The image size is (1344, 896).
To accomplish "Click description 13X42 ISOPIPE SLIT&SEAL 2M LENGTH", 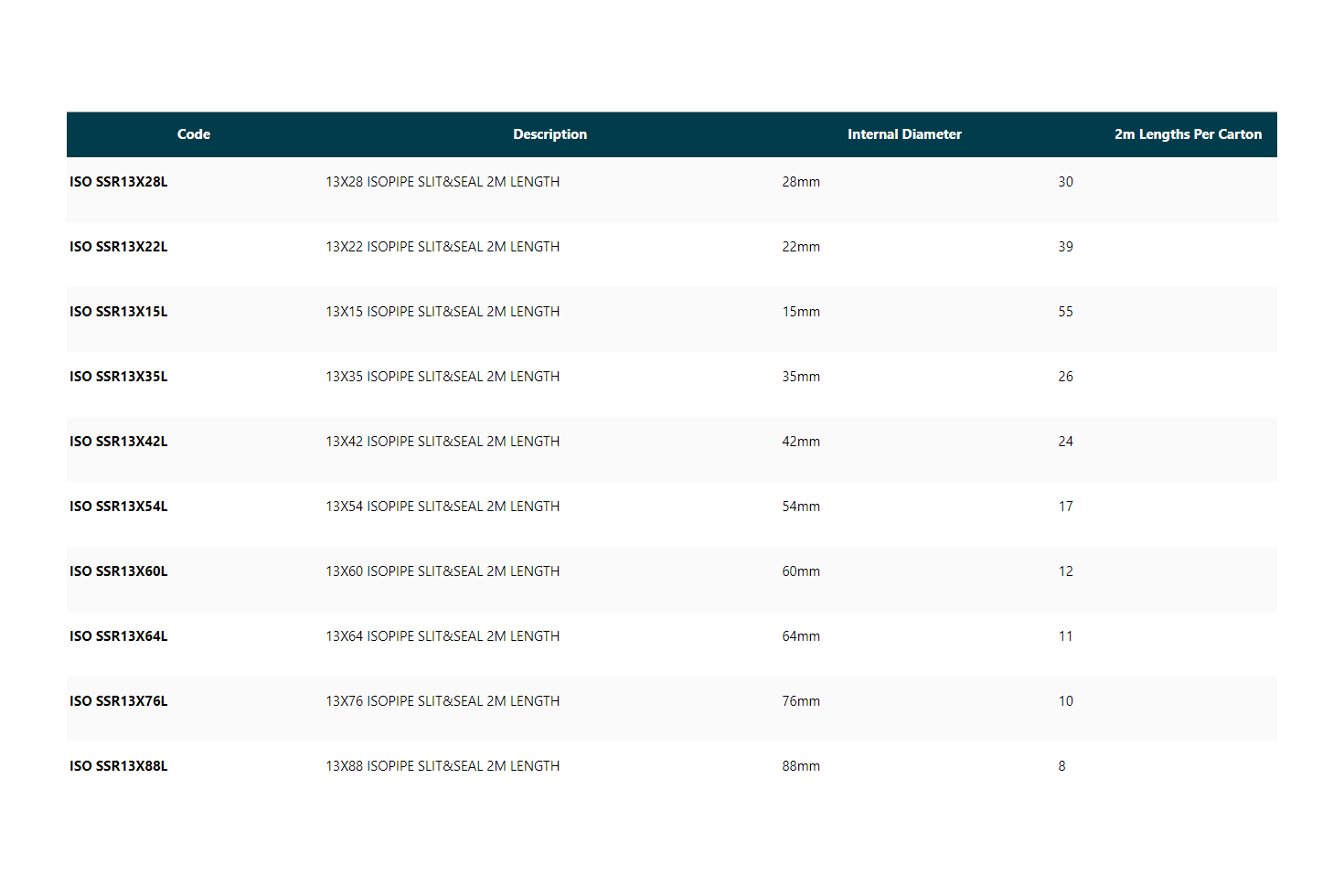I will (443, 442).
